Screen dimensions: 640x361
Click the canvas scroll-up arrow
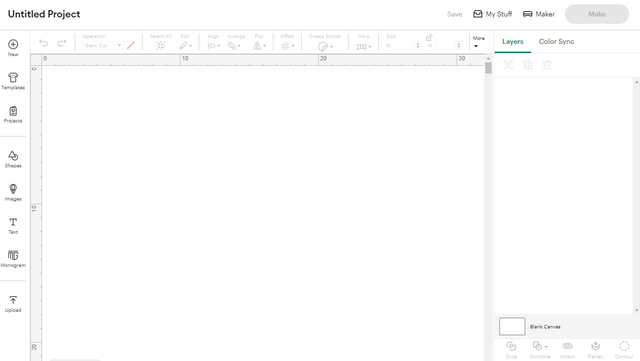(x=488, y=59)
